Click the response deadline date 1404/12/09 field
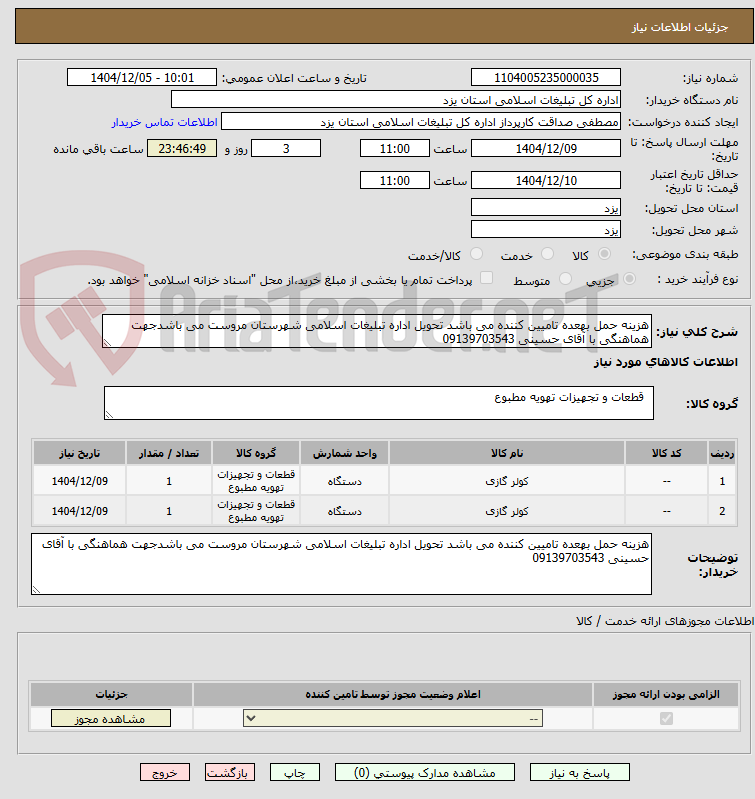The width and height of the screenshot is (755, 799). (x=546, y=149)
